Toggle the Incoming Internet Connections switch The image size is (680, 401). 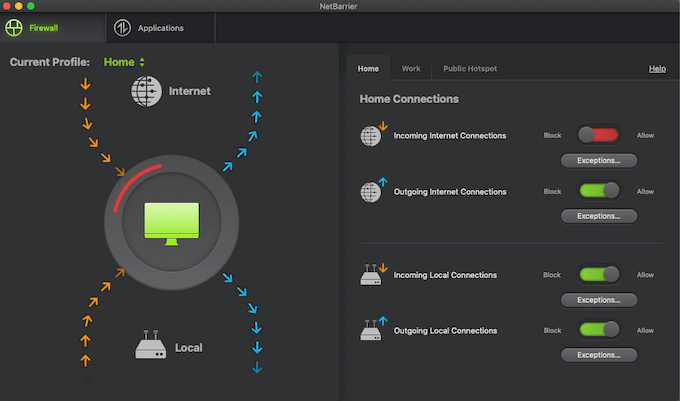[598, 135]
